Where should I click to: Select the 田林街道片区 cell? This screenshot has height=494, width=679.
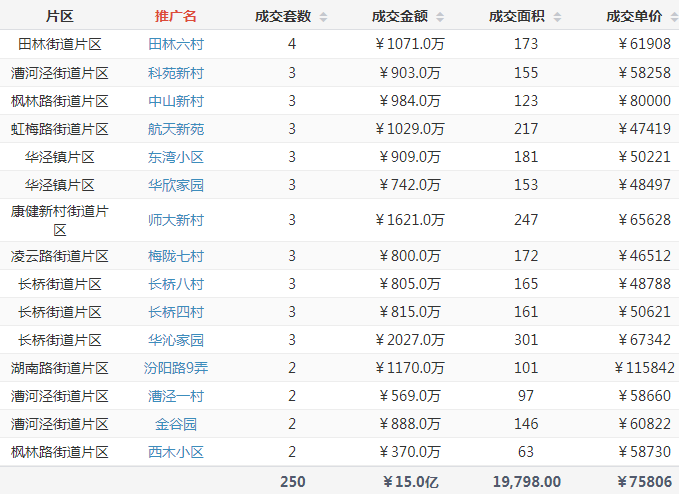[60, 44]
